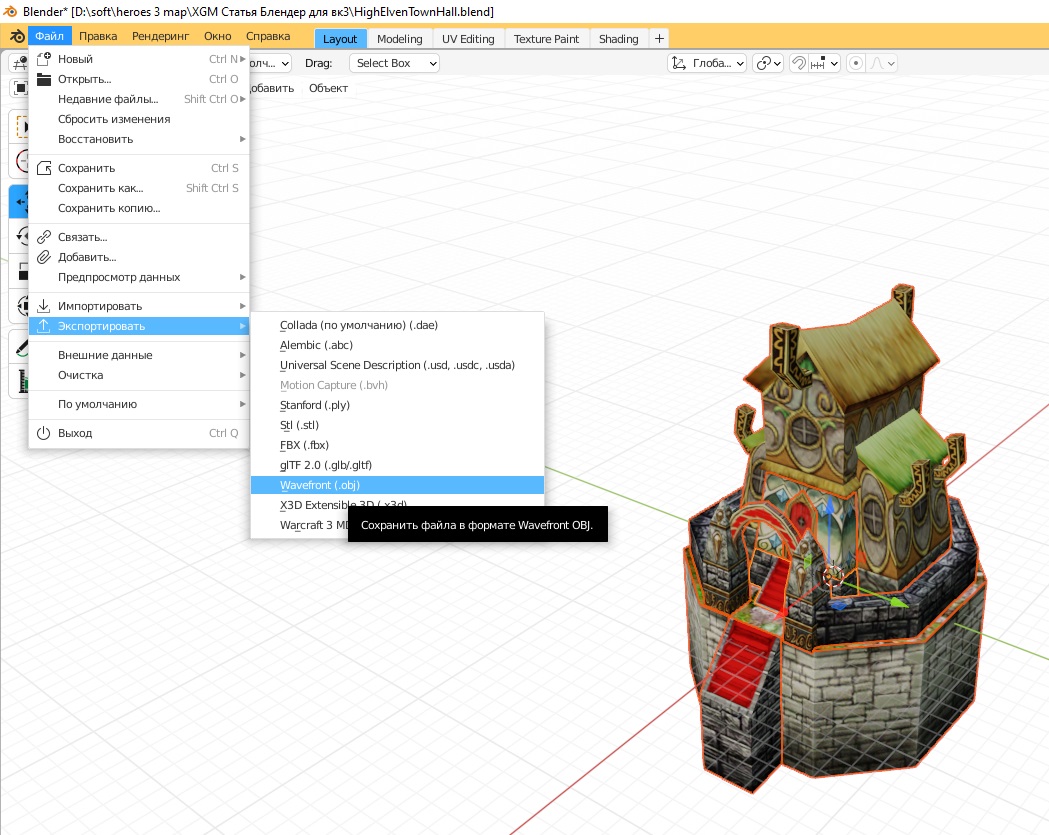Click the Link chain icon
The height and width of the screenshot is (835, 1049).
pos(43,237)
